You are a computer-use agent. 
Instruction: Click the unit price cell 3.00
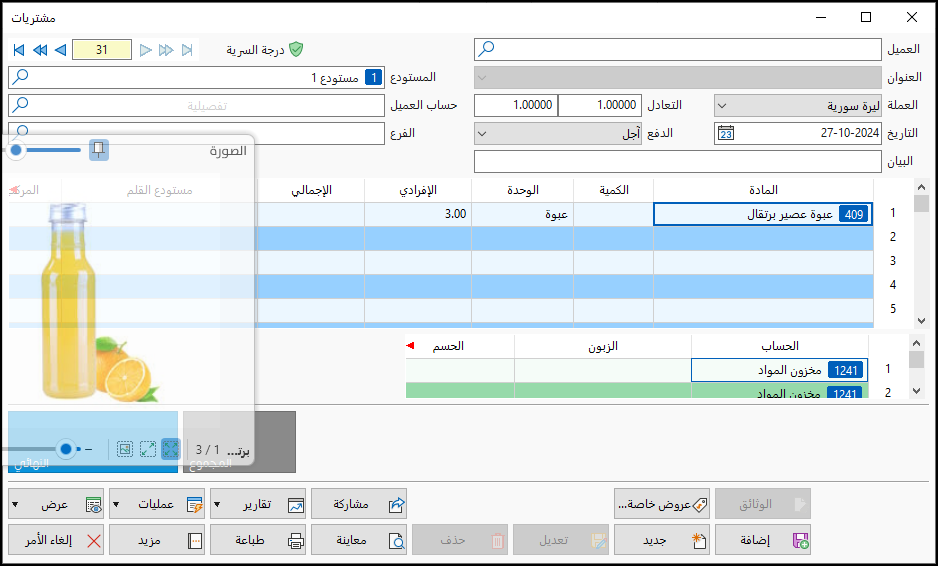pos(418,214)
